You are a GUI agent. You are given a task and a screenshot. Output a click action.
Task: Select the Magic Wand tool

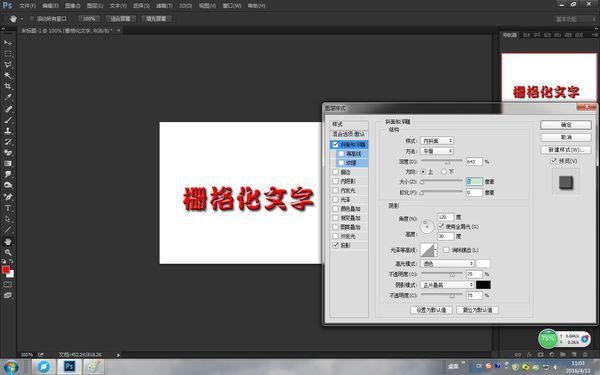pyautogui.click(x=8, y=75)
